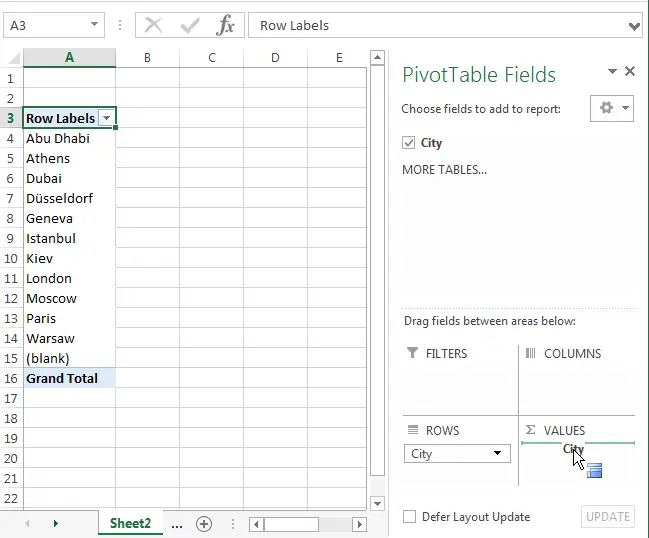Open the City dropdown in Rows area
Image resolution: width=649 pixels, height=538 pixels.
[x=498, y=453]
